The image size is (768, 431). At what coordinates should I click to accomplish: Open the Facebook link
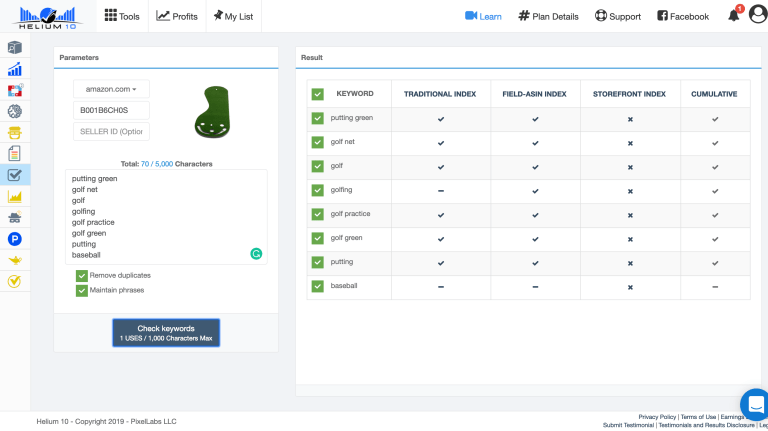pyautogui.click(x=683, y=16)
